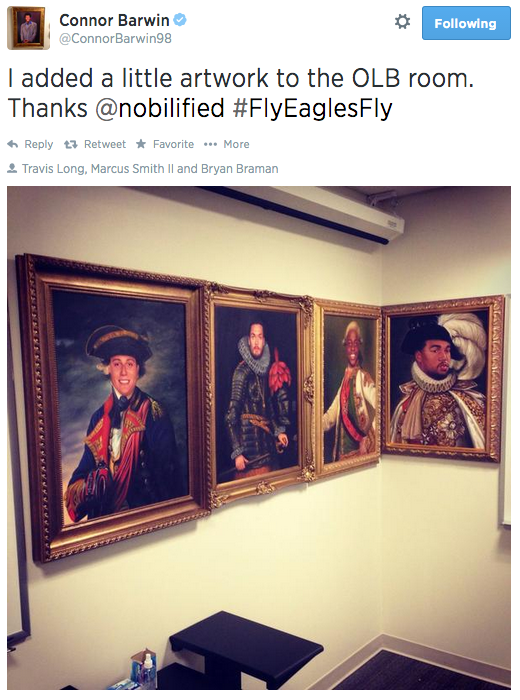Image resolution: width=520 pixels, height=700 pixels.
Task: Expand the More options text
Action: pos(236,144)
